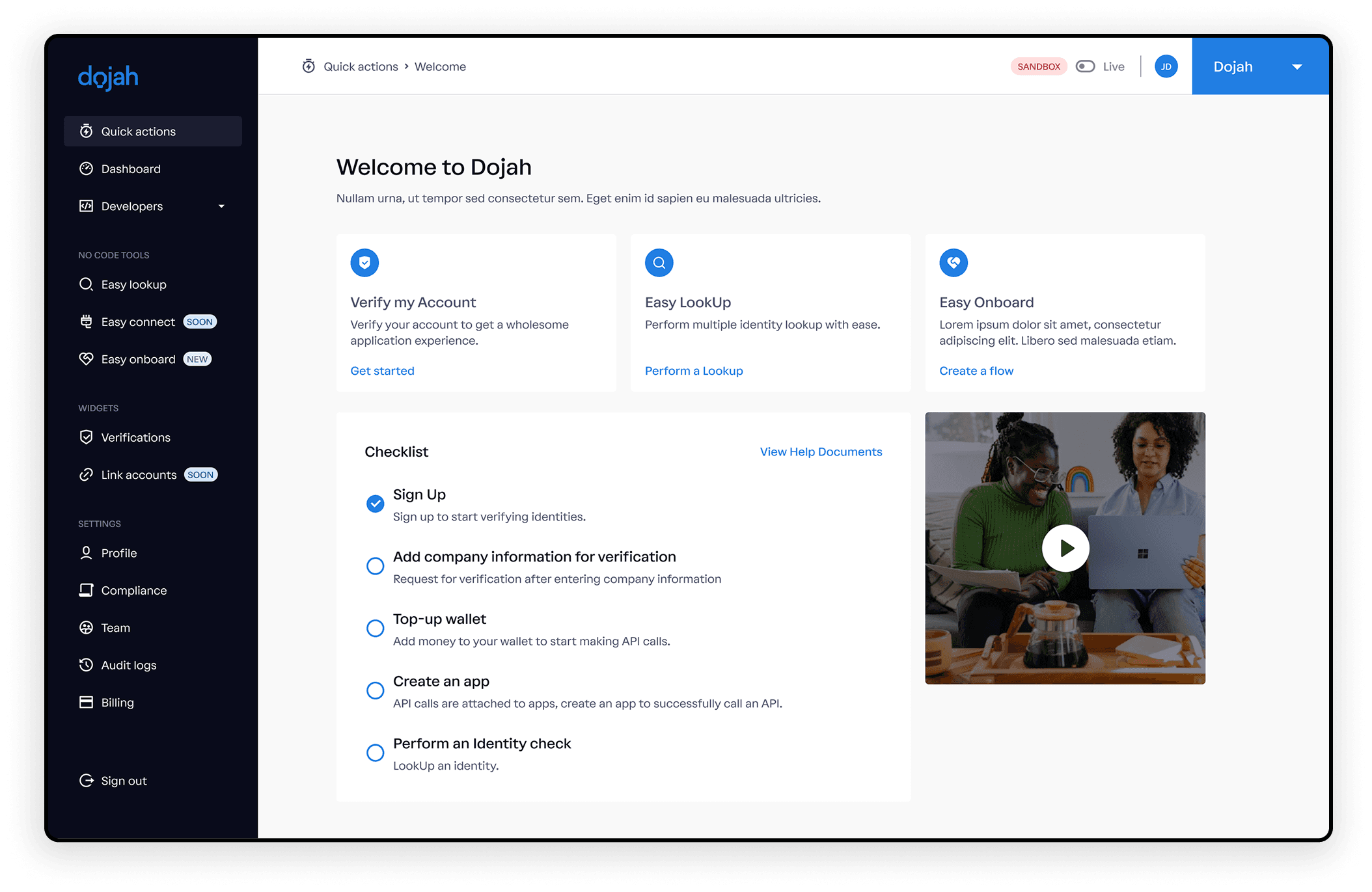Check the Create an app checklist circle

click(375, 690)
